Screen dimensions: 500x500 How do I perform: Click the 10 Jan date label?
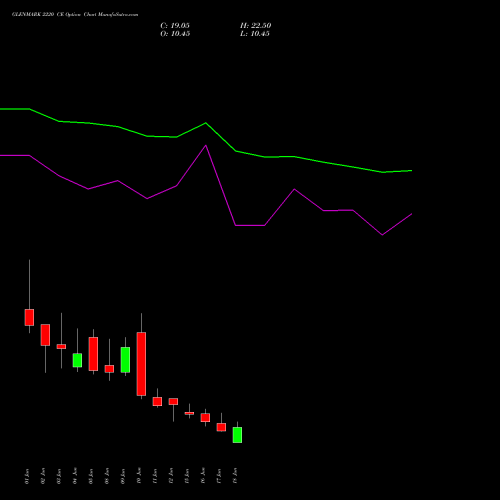(139, 476)
